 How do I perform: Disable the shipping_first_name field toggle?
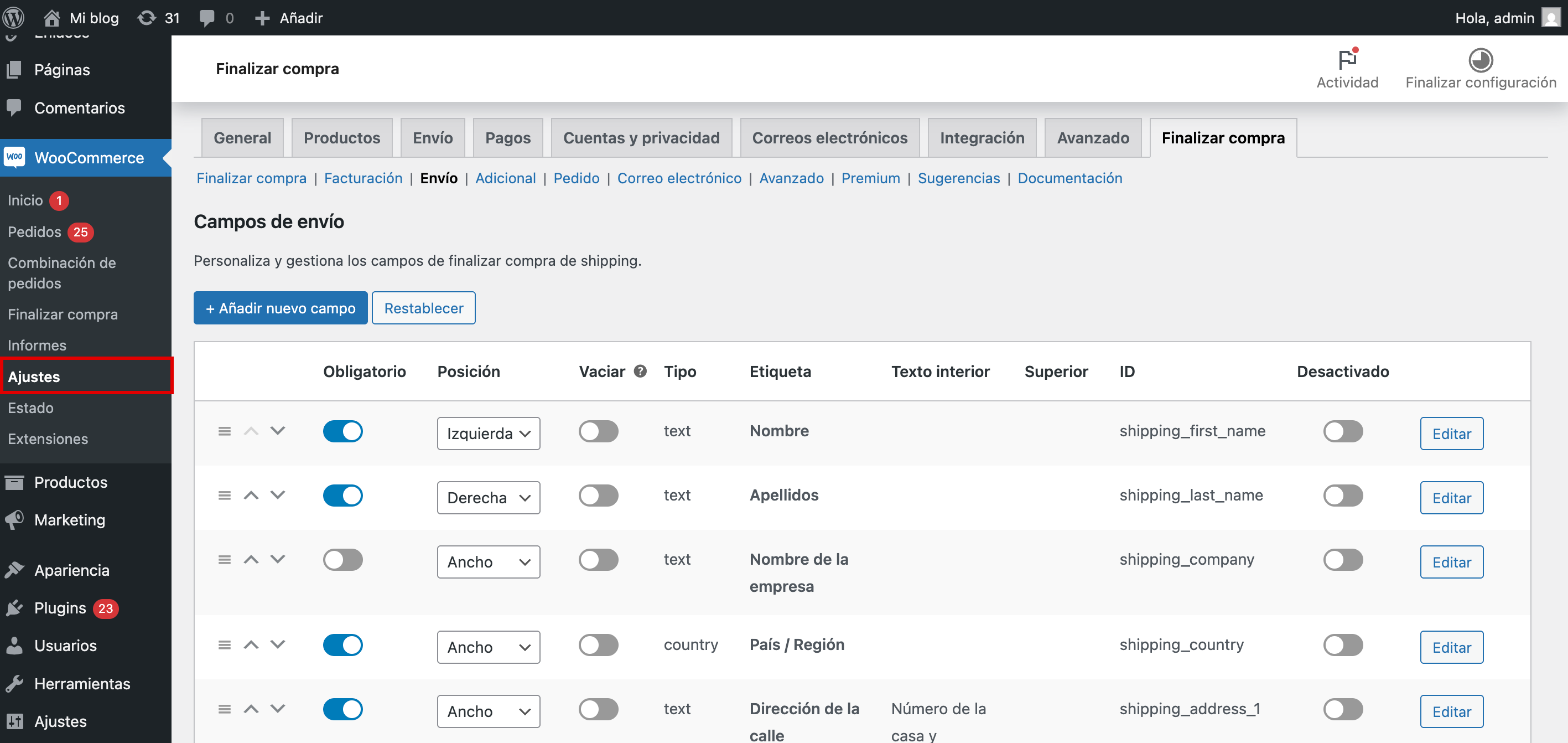click(1342, 431)
